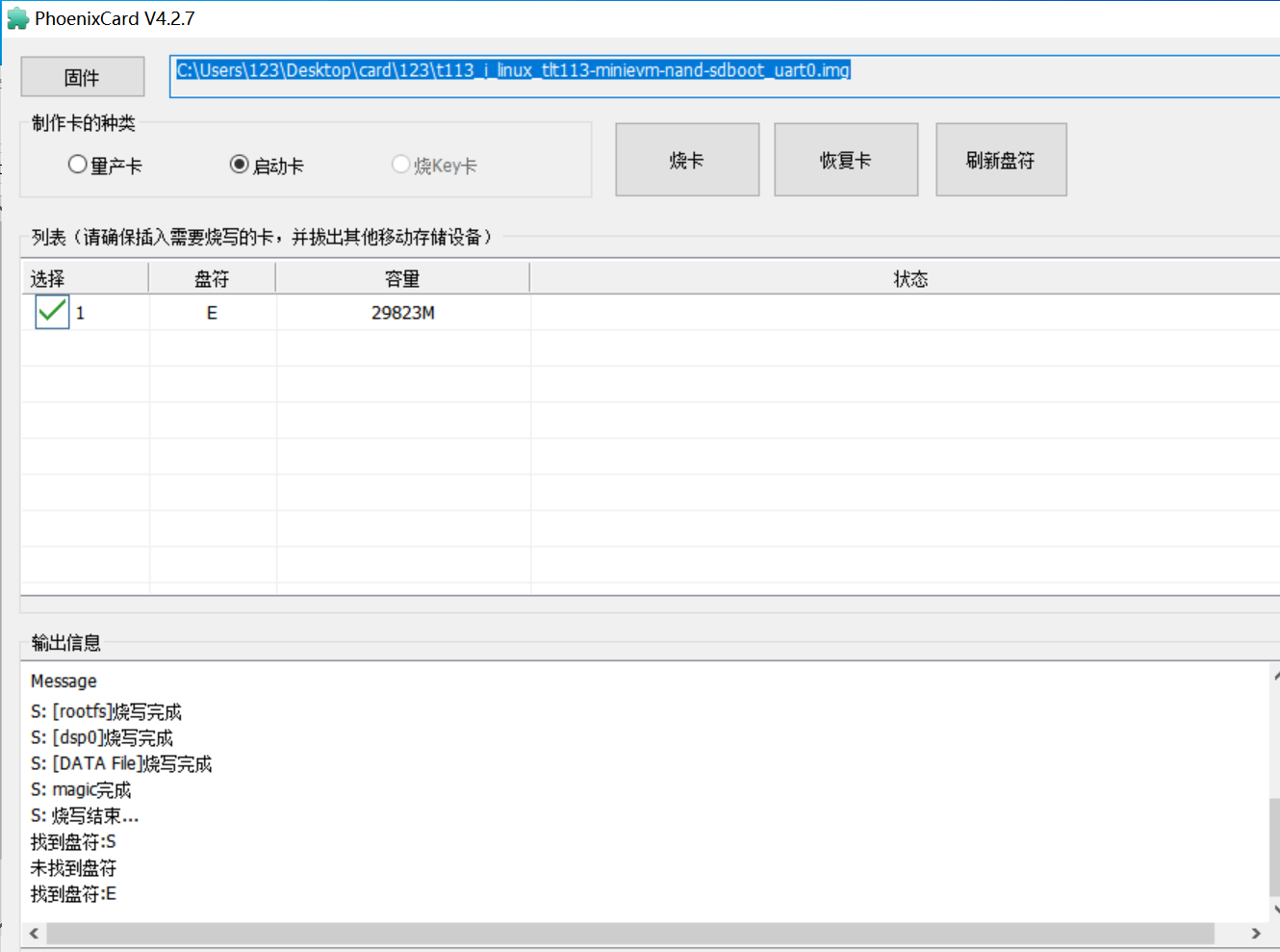Select the drive E cell in list
1280x952 pixels.
[x=212, y=313]
